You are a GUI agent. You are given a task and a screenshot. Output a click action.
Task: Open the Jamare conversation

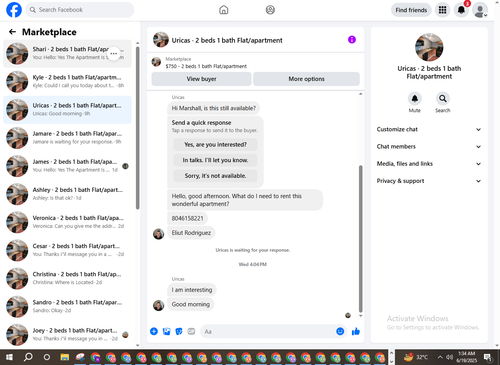(67, 138)
